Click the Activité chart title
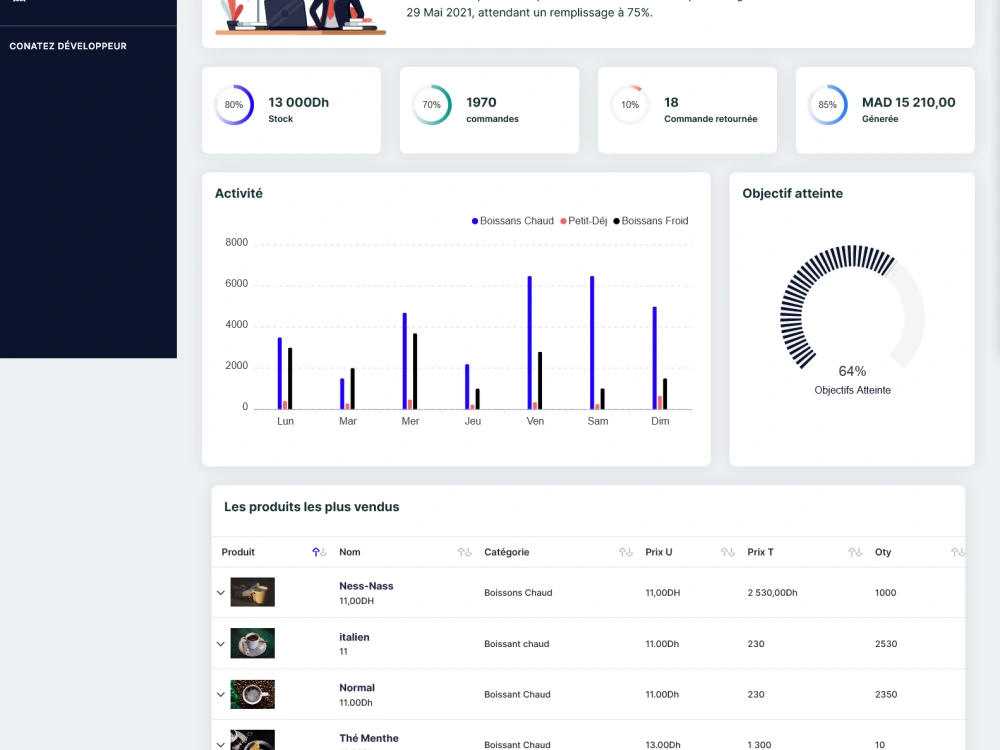1000x750 pixels. [239, 193]
